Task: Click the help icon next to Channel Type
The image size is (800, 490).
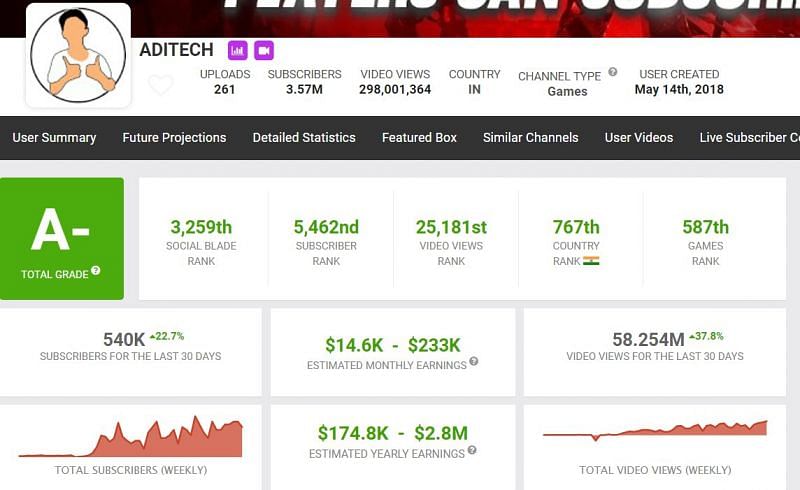Action: click(613, 72)
